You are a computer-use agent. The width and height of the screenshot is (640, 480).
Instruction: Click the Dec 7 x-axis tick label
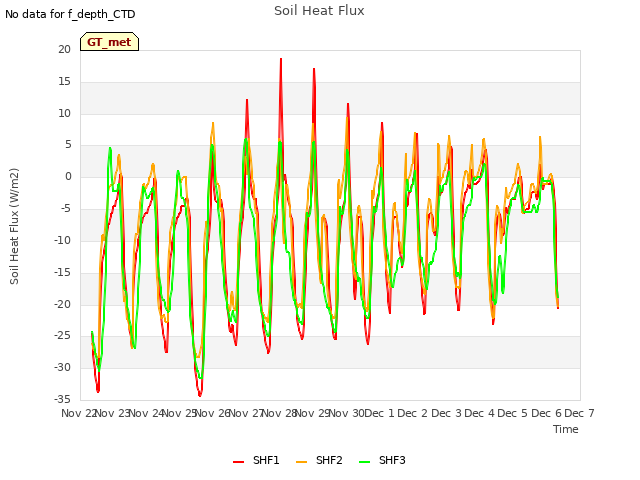point(579,413)
